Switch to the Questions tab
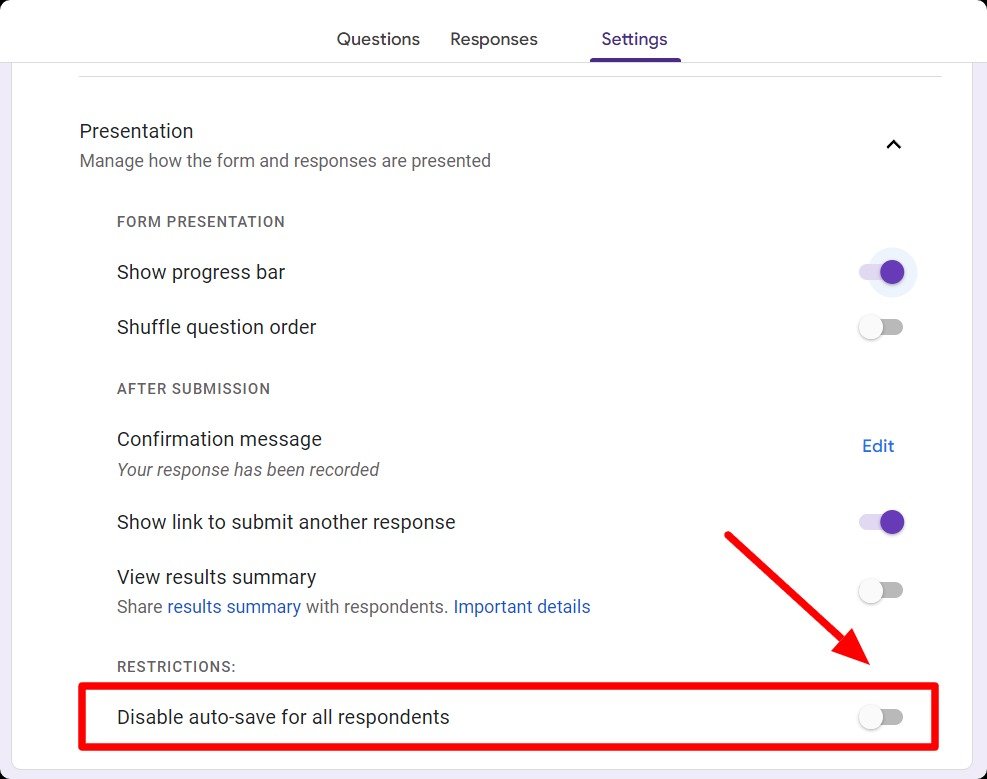The height and width of the screenshot is (779, 987). click(x=378, y=39)
